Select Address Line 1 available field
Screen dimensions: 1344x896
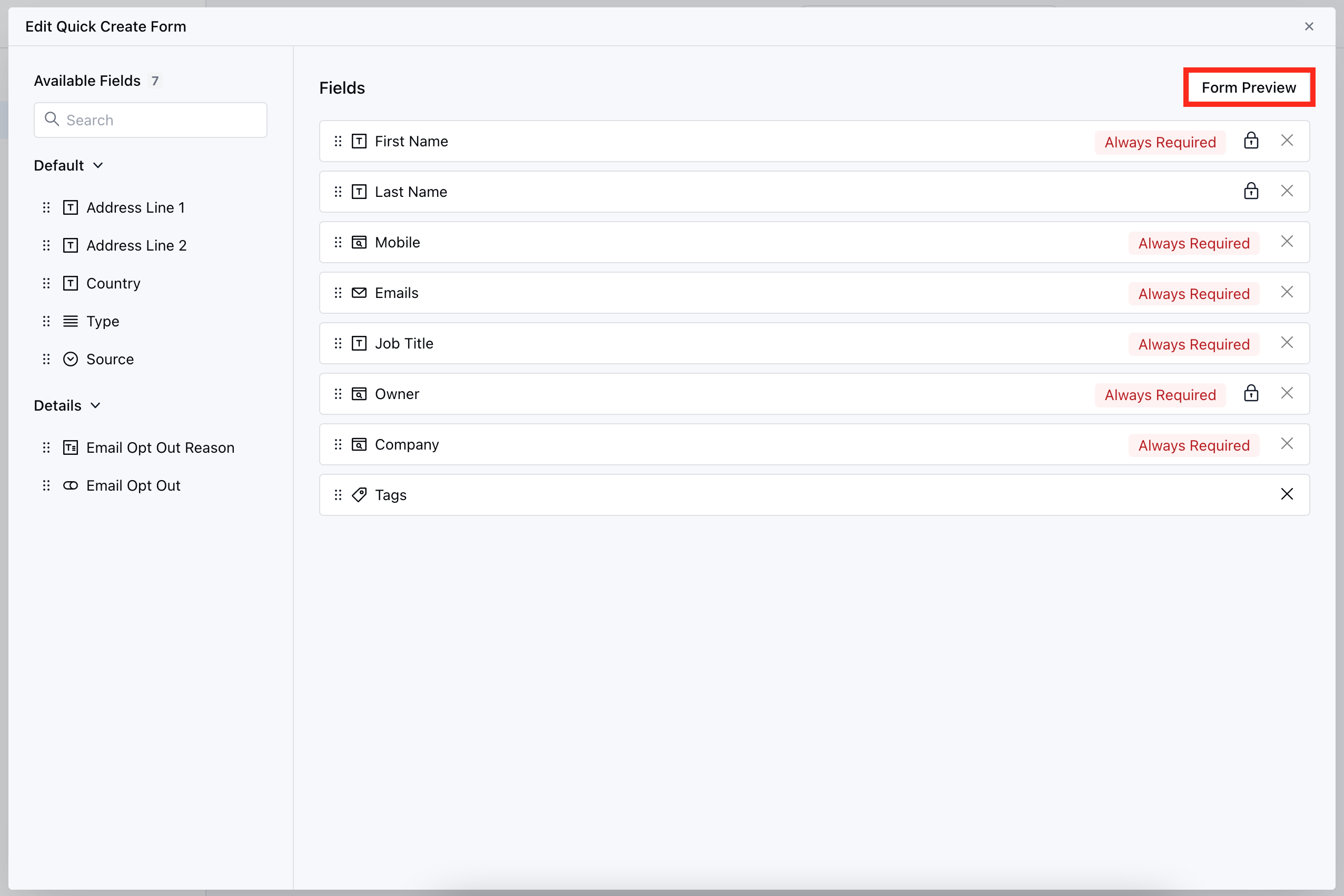135,207
